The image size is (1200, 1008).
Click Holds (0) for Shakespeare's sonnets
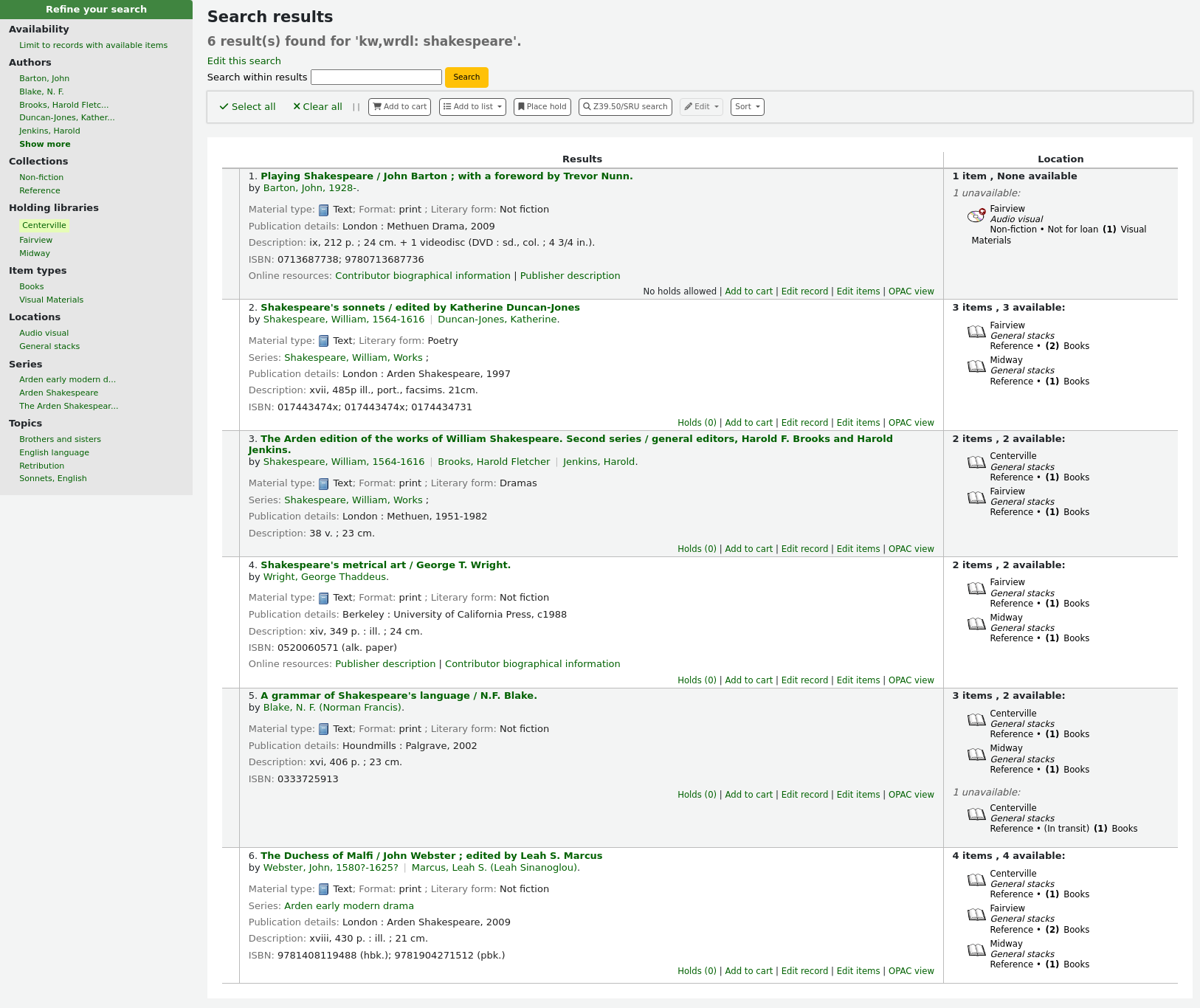click(697, 424)
